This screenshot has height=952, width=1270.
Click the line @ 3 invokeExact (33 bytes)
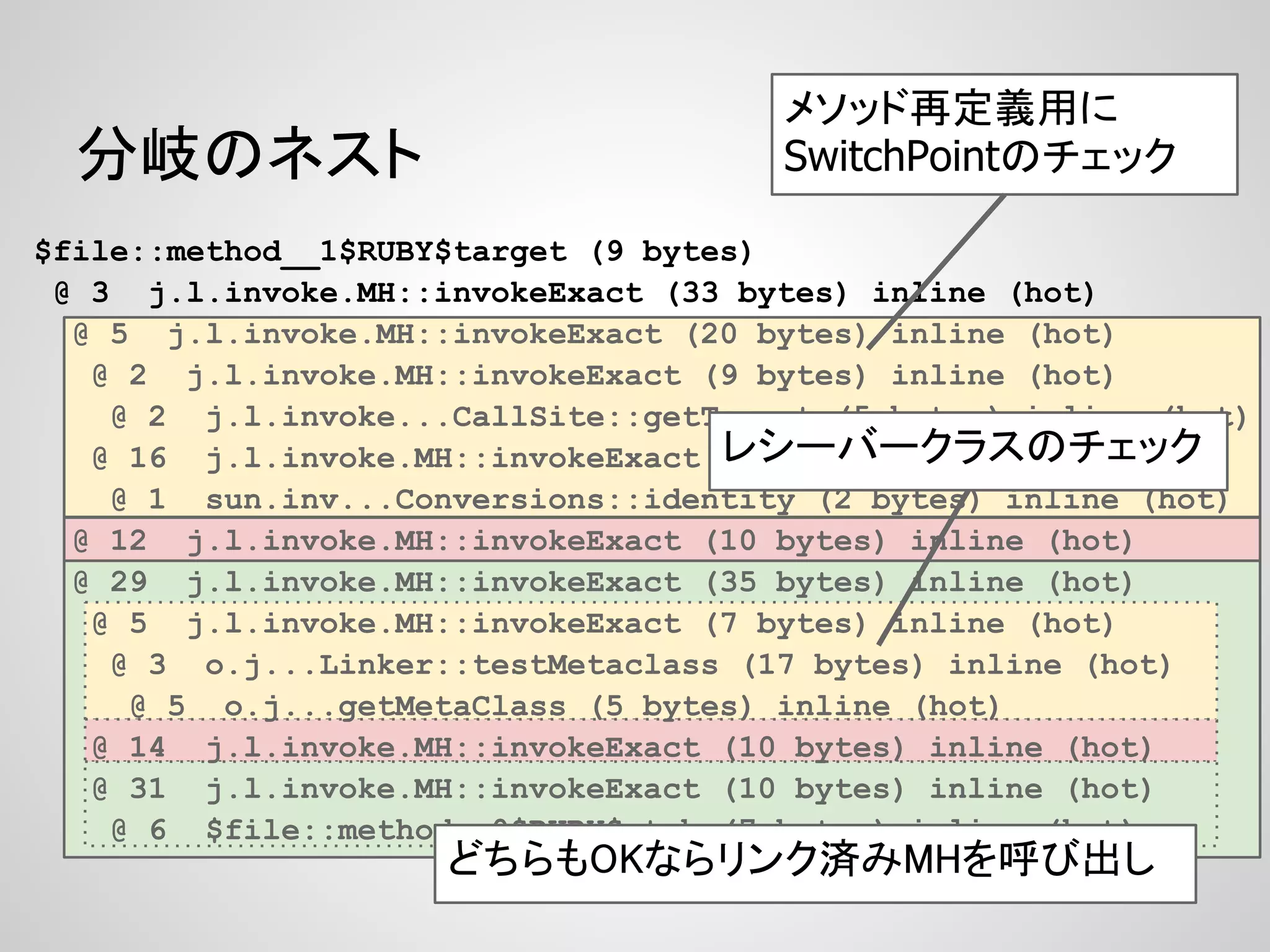[x=574, y=294]
